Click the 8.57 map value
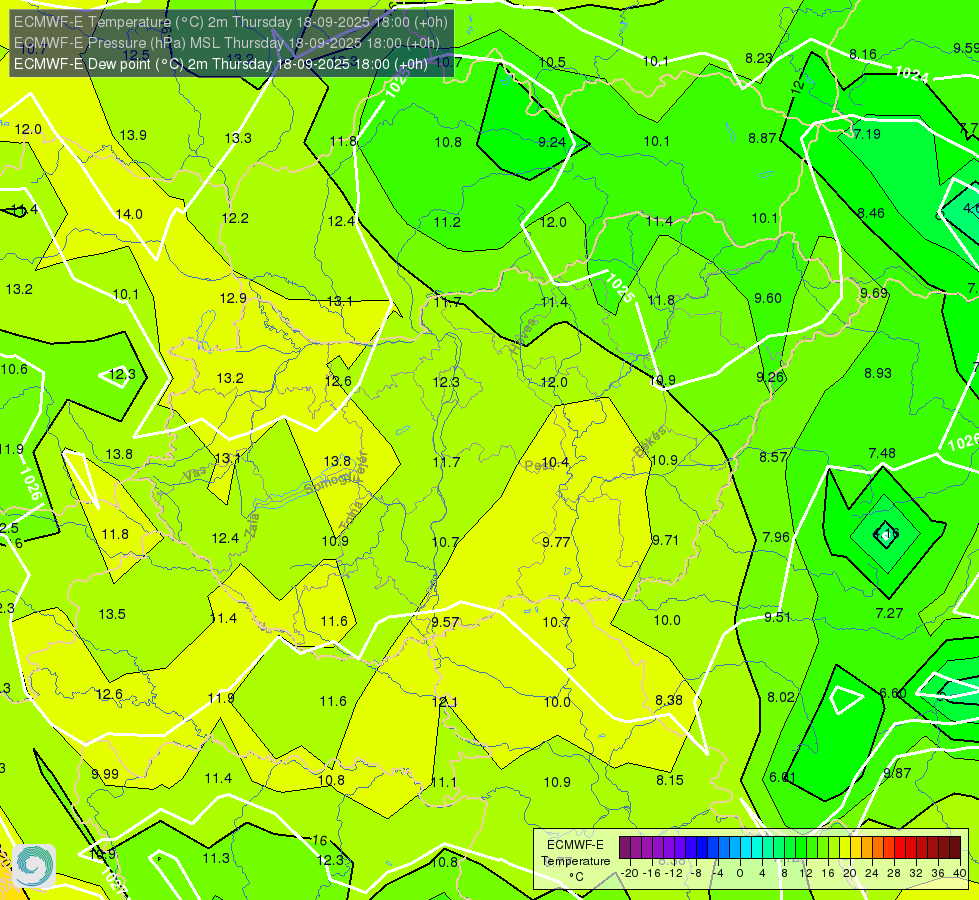This screenshot has width=979, height=900. click(x=773, y=457)
